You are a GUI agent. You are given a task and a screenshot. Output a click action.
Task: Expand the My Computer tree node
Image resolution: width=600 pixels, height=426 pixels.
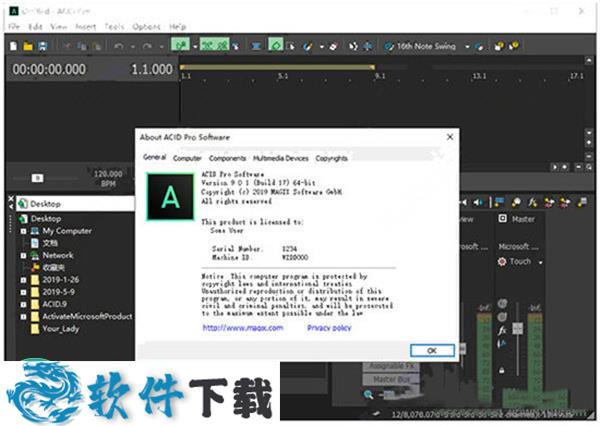(x=23, y=231)
